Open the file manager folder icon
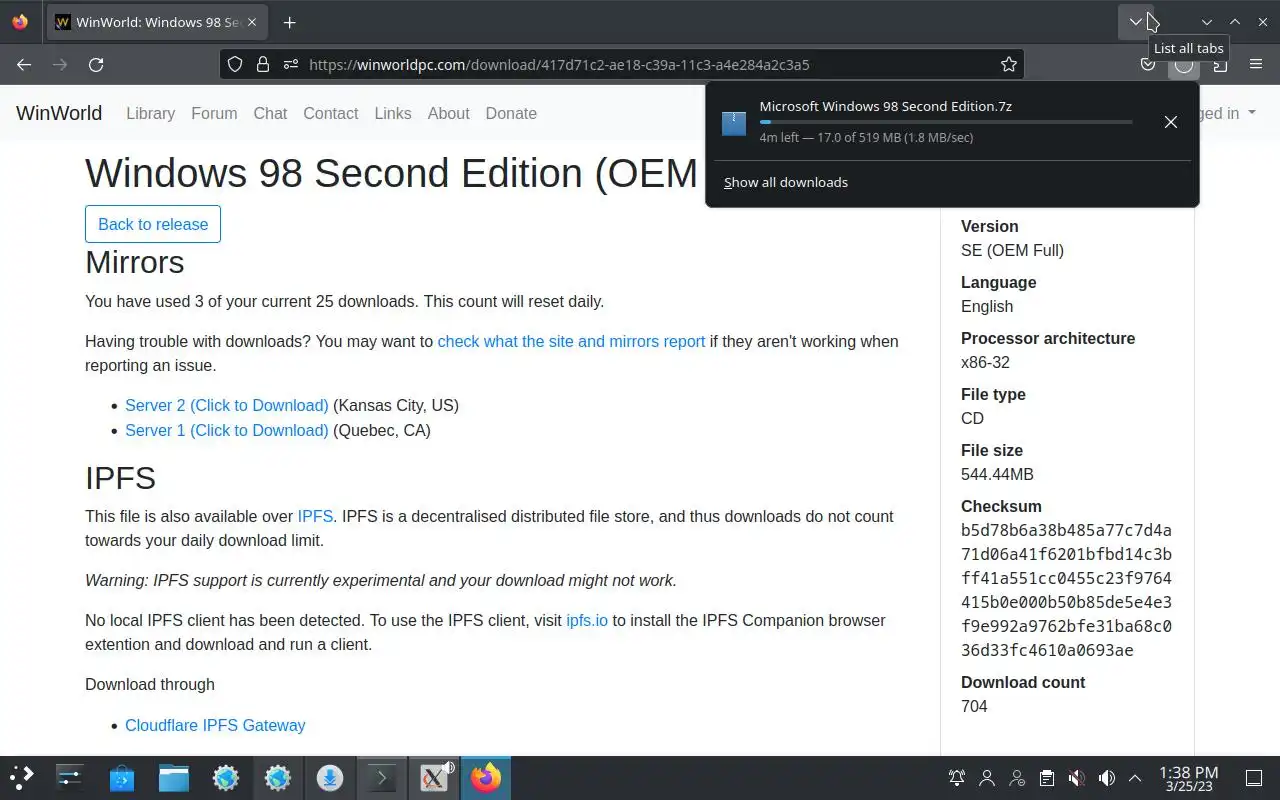Screen dimensions: 1280x800 tap(174, 777)
